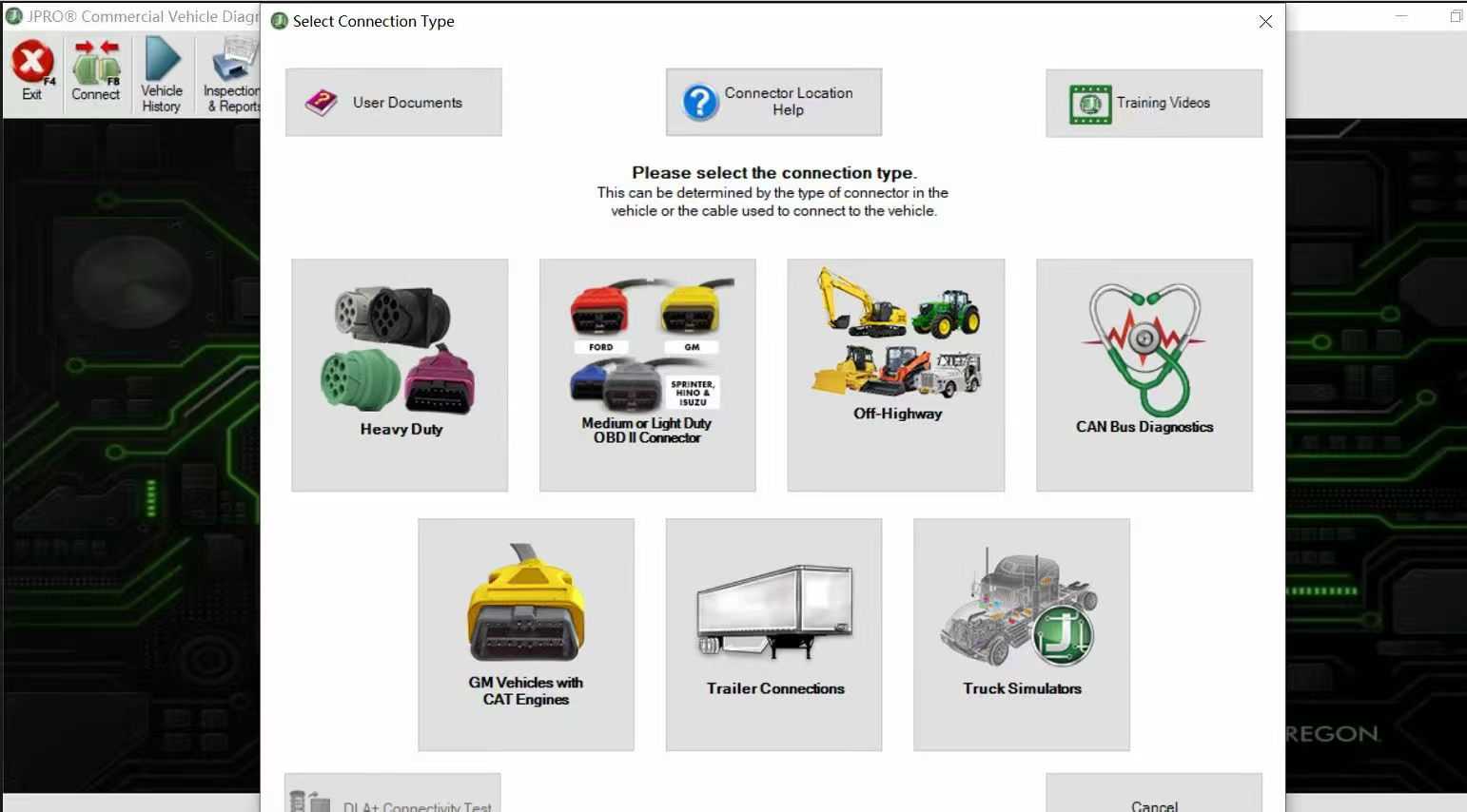Viewport: 1467px width, 812px height.
Task: Click the green film Training Videos icon
Action: 1090,104
